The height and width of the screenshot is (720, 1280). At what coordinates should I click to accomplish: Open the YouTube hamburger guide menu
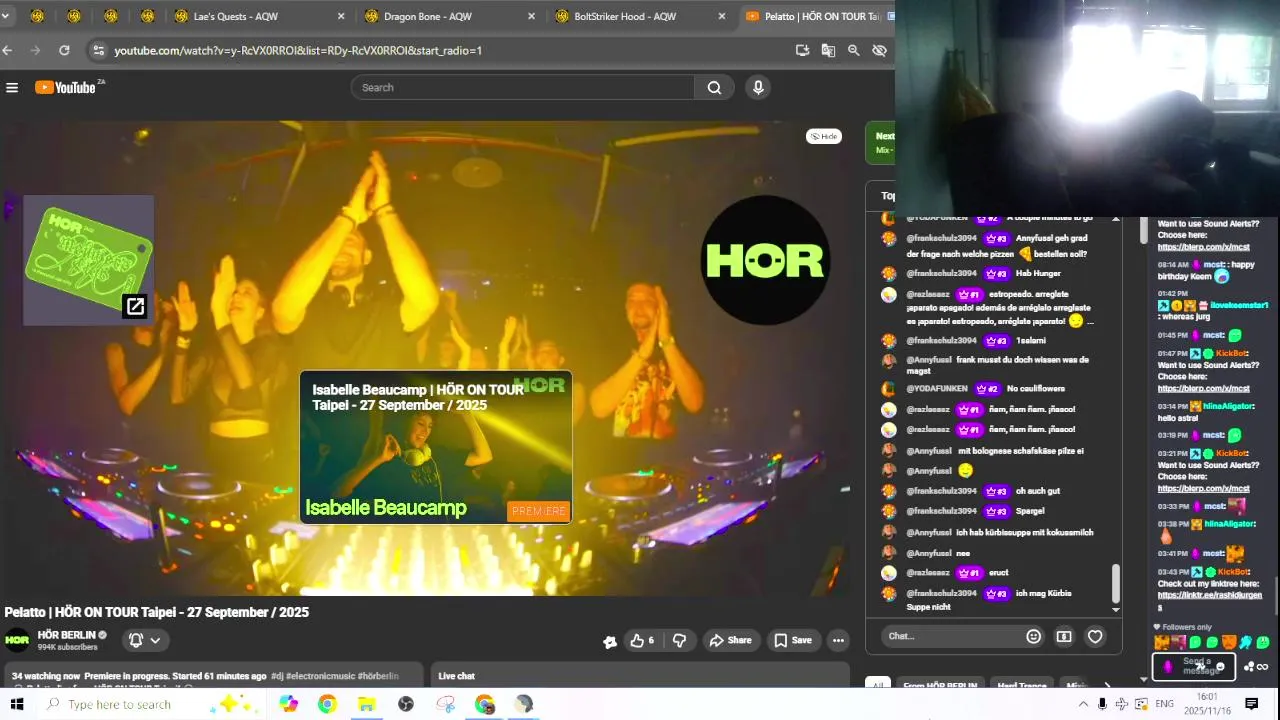(12, 88)
